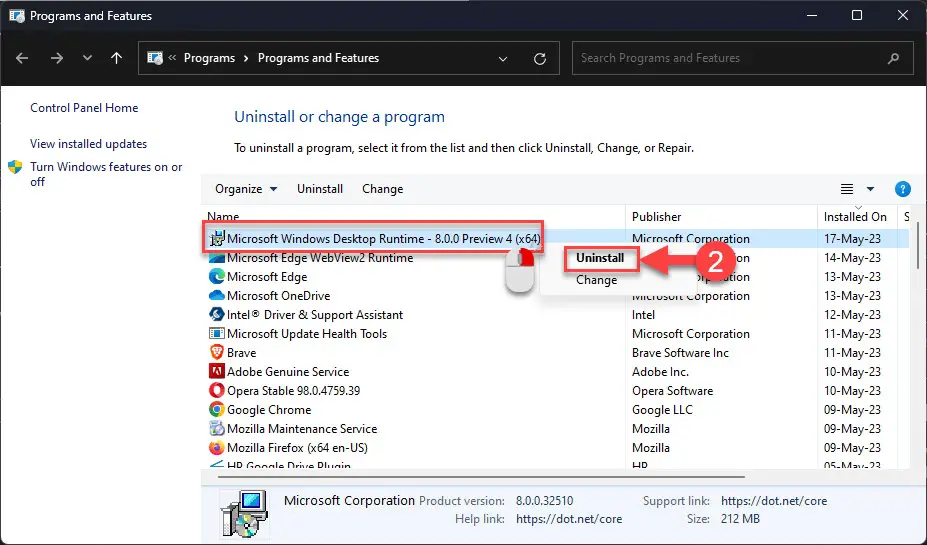Viewport: 927px width, 545px height.
Task: Click 'Opera Software' publisher cell
Action: (x=672, y=390)
